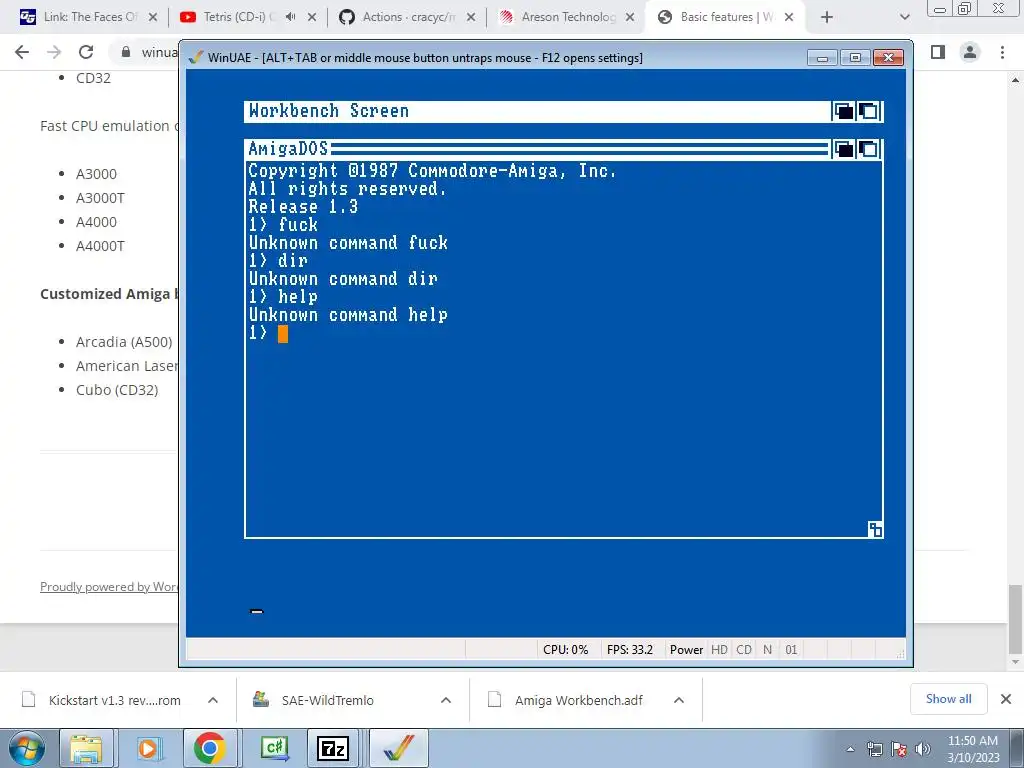Expand Kickstart v1.3 download options arrow
1024x768 pixels.
[x=213, y=700]
